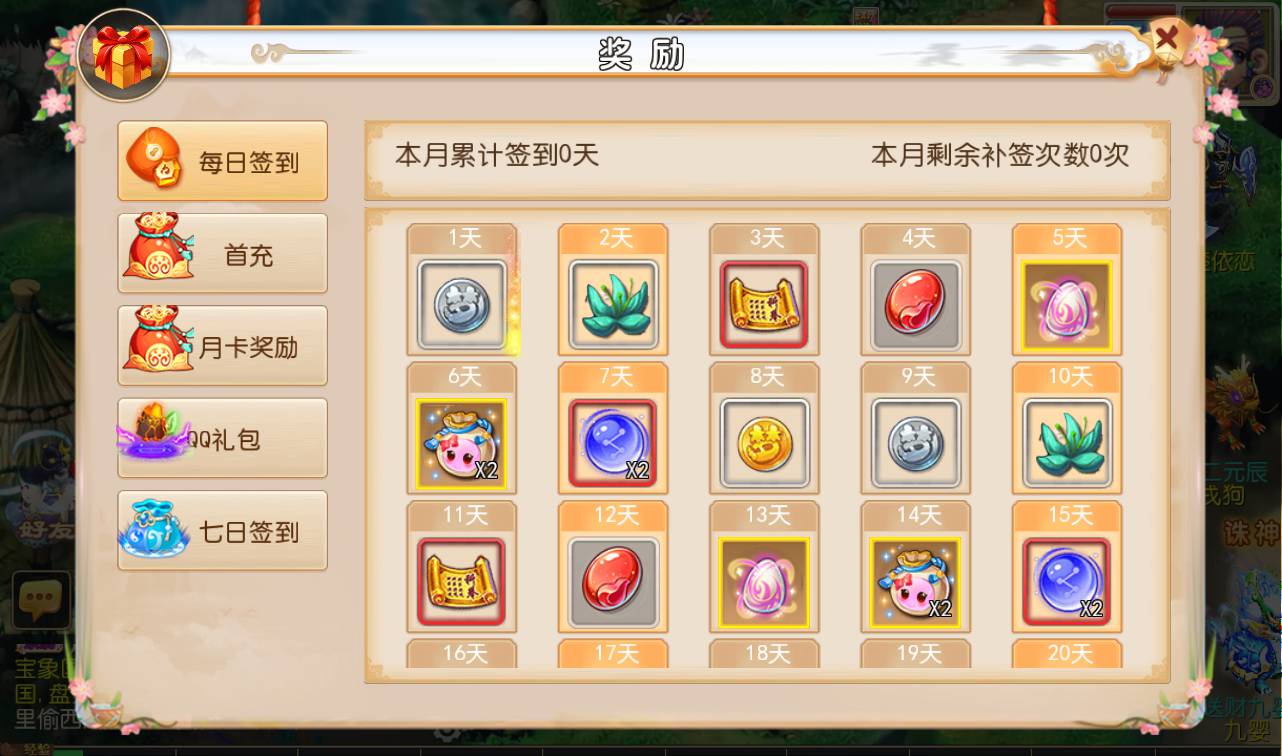Claim the day 2 green herb reward
The image size is (1282, 756).
(613, 305)
